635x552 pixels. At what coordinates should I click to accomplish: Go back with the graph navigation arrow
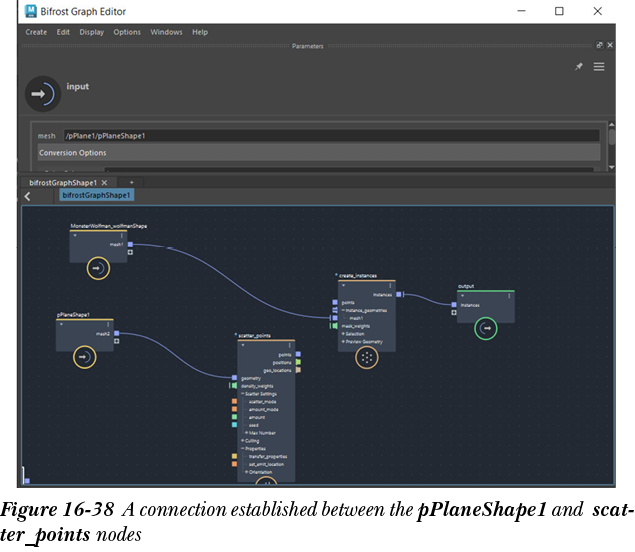27,197
